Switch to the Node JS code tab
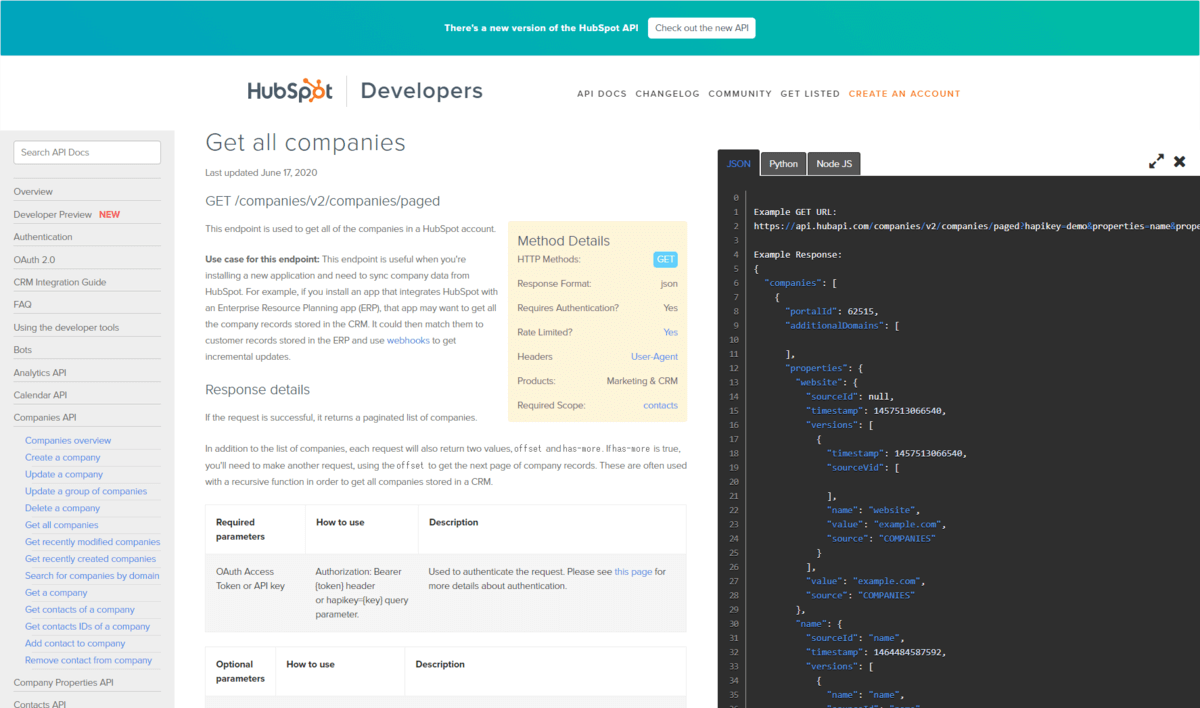This screenshot has height=708, width=1200. click(x=834, y=164)
